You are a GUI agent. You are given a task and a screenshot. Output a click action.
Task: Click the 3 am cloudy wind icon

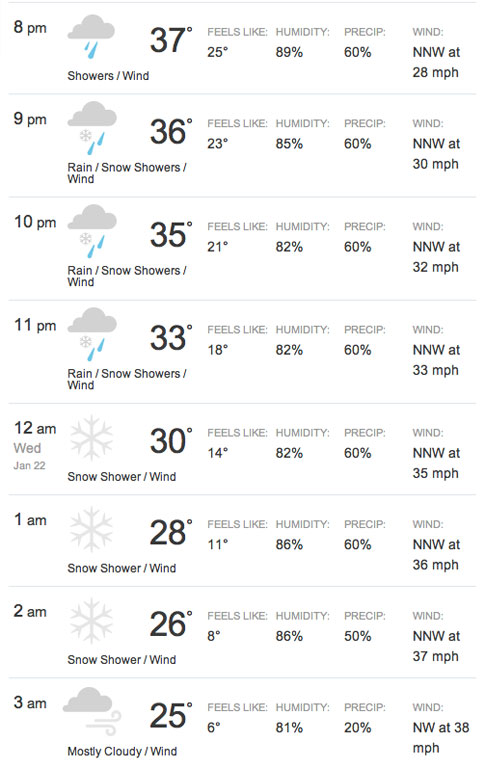(92, 711)
